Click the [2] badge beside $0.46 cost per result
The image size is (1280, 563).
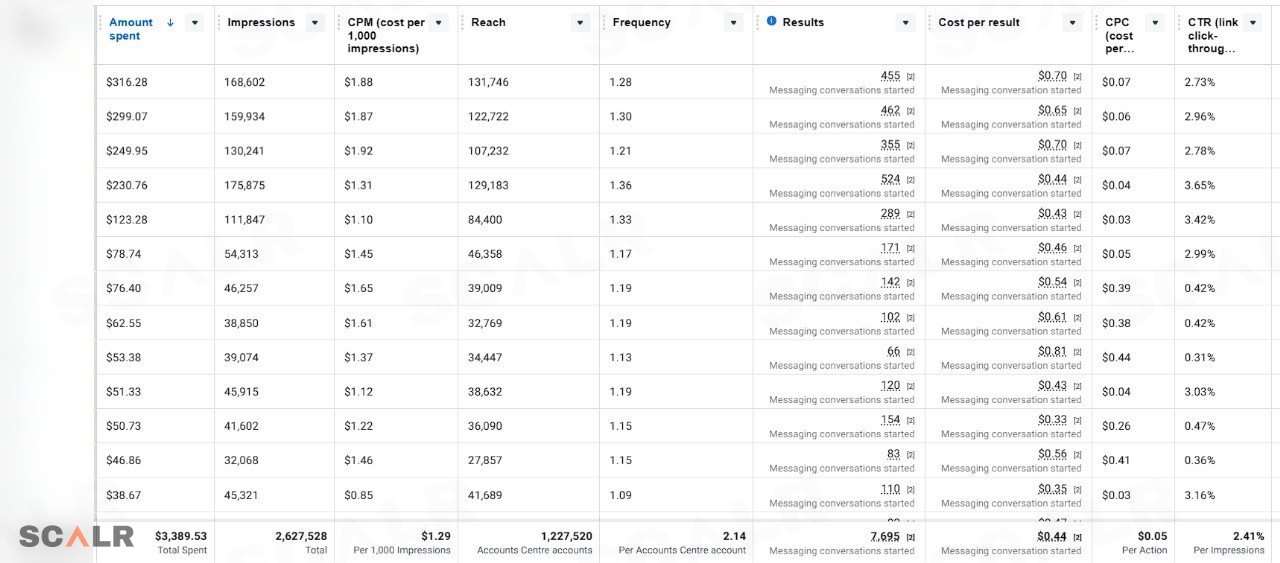(1077, 248)
